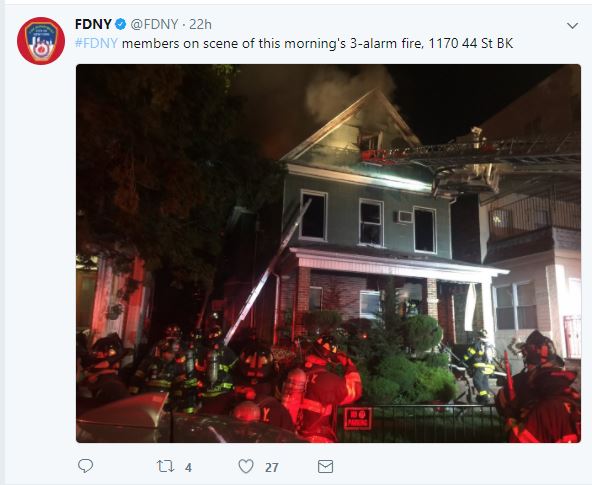Send via direct message envelope icon
The image size is (592, 485).
tap(325, 467)
